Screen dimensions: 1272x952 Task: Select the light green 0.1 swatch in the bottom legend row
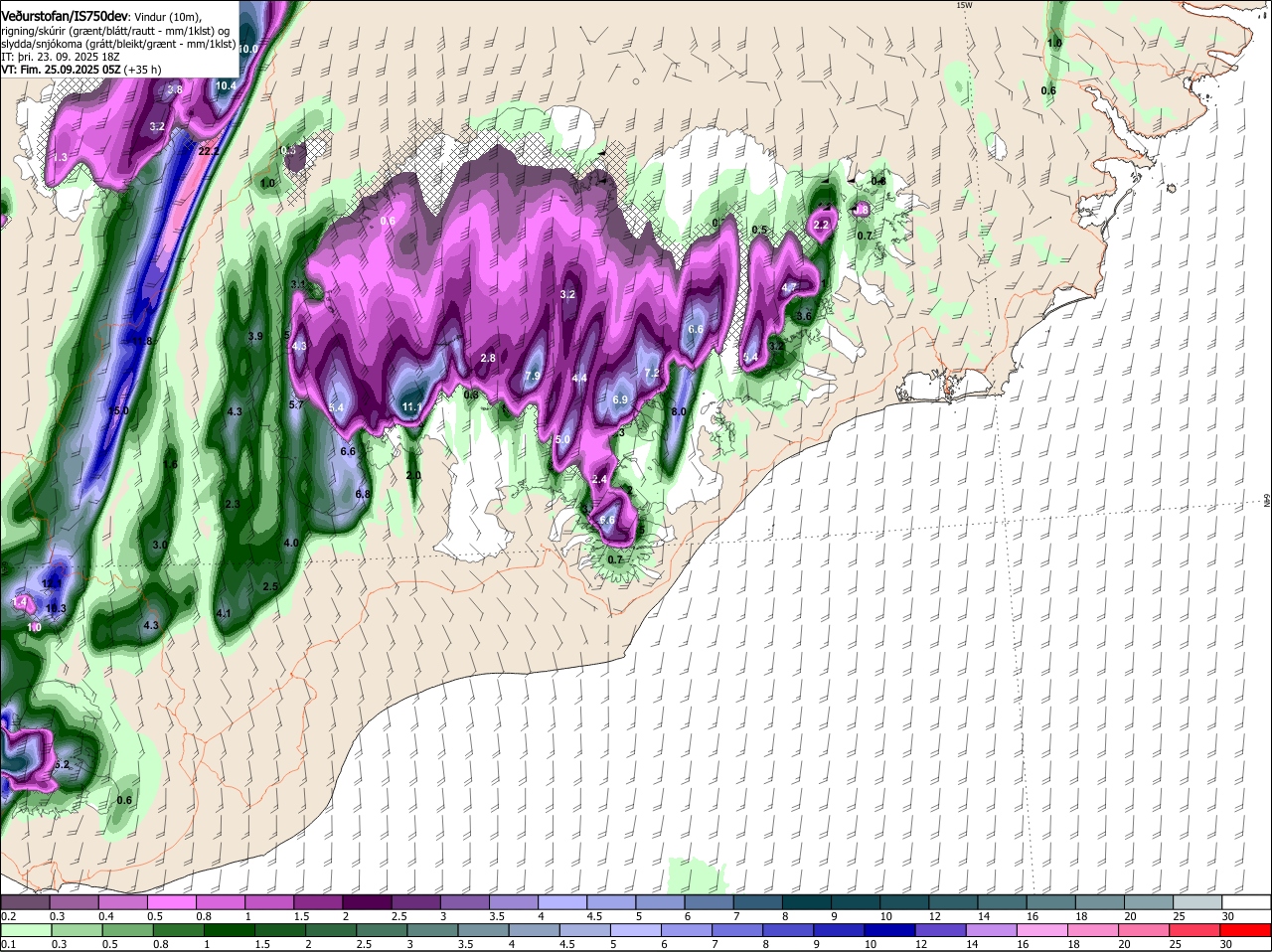coord(25,930)
